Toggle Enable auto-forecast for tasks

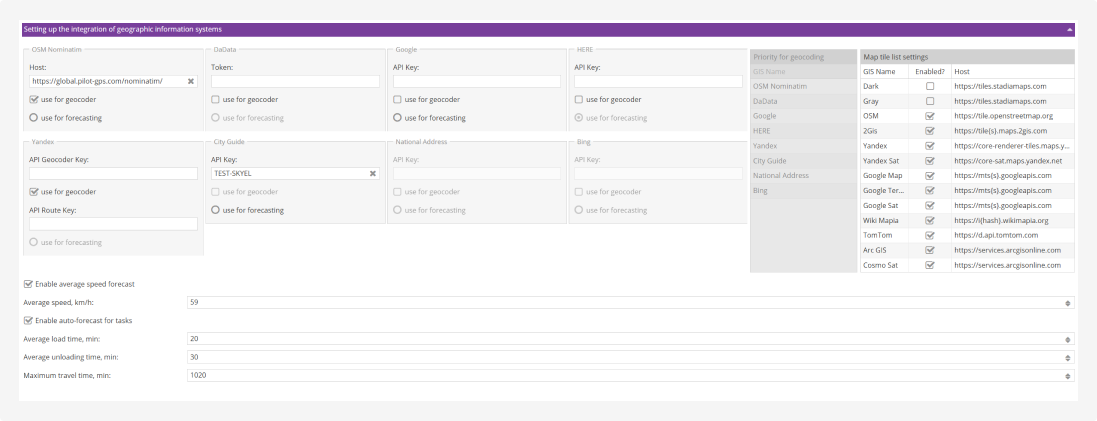(x=28, y=321)
